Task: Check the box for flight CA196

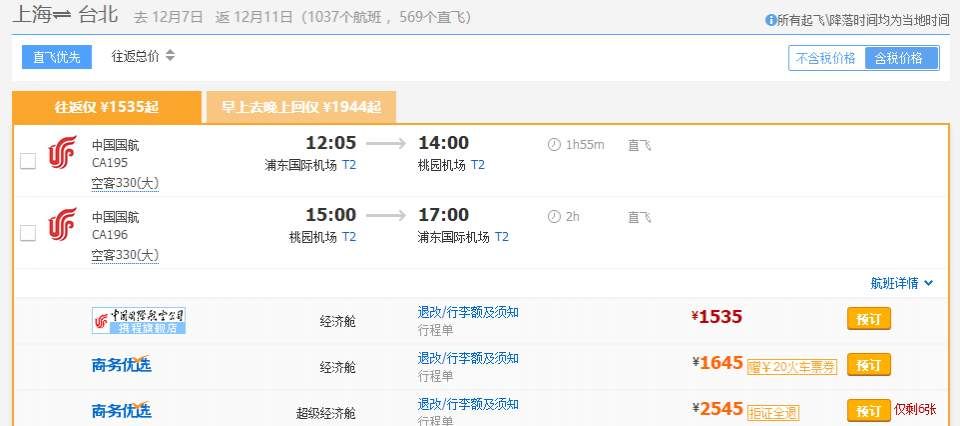Action: pyautogui.click(x=28, y=233)
